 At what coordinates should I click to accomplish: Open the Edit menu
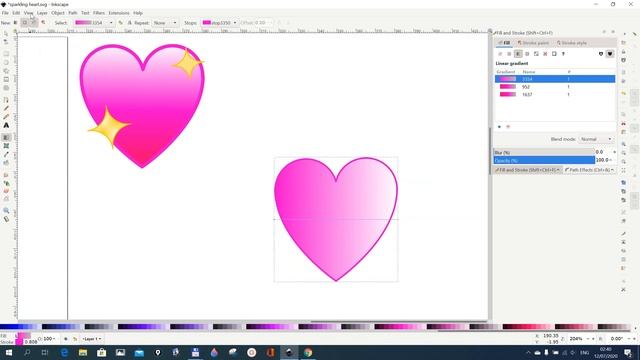coord(16,13)
